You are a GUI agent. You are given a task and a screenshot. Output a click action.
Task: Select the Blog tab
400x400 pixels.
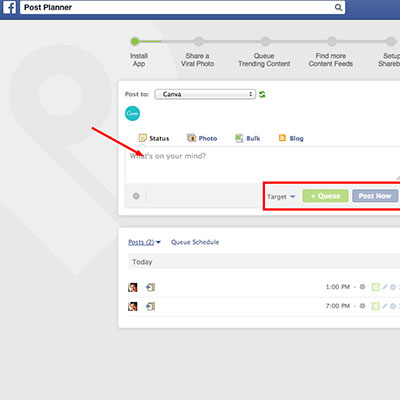tap(291, 138)
